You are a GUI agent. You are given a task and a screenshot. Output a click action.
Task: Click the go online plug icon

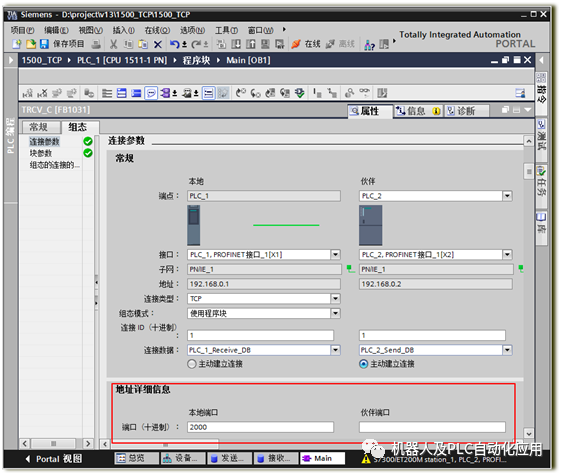[296, 44]
